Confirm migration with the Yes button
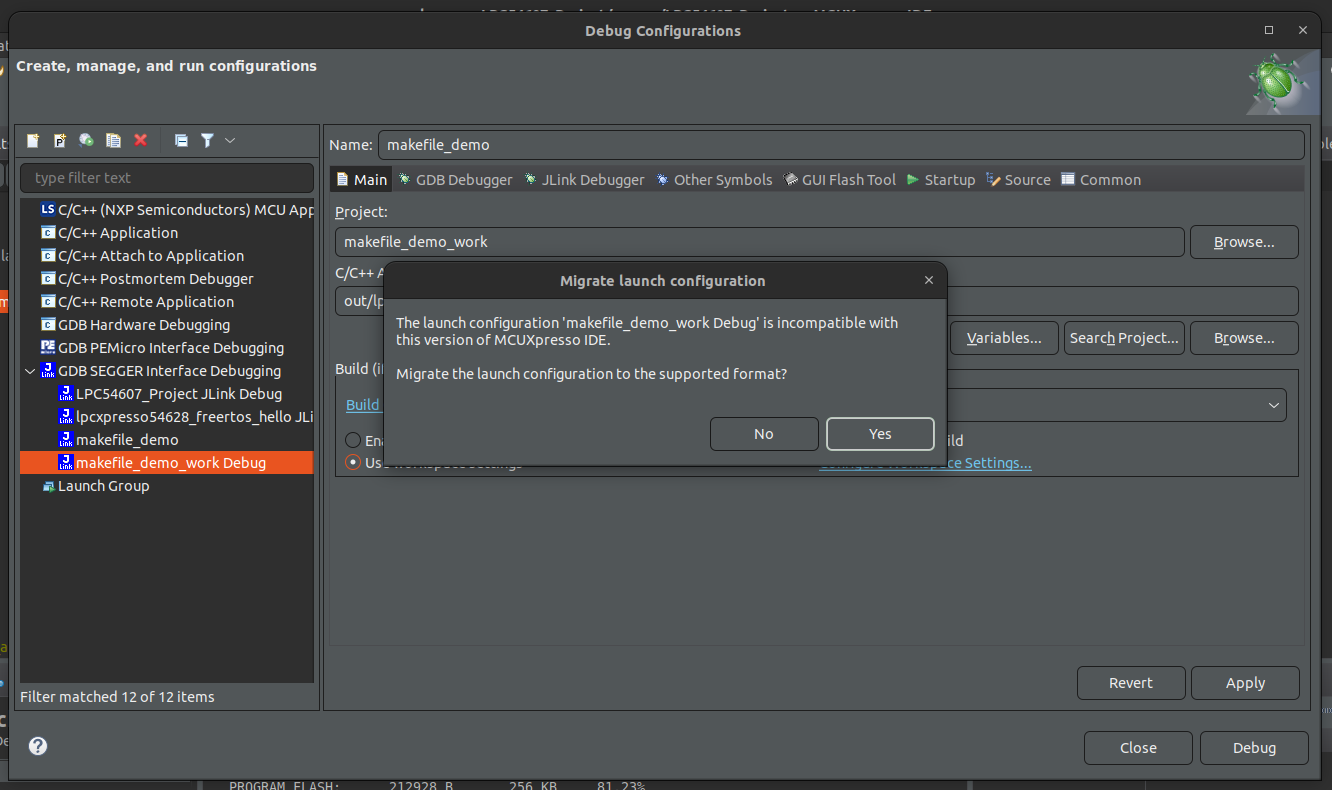 [880, 434]
